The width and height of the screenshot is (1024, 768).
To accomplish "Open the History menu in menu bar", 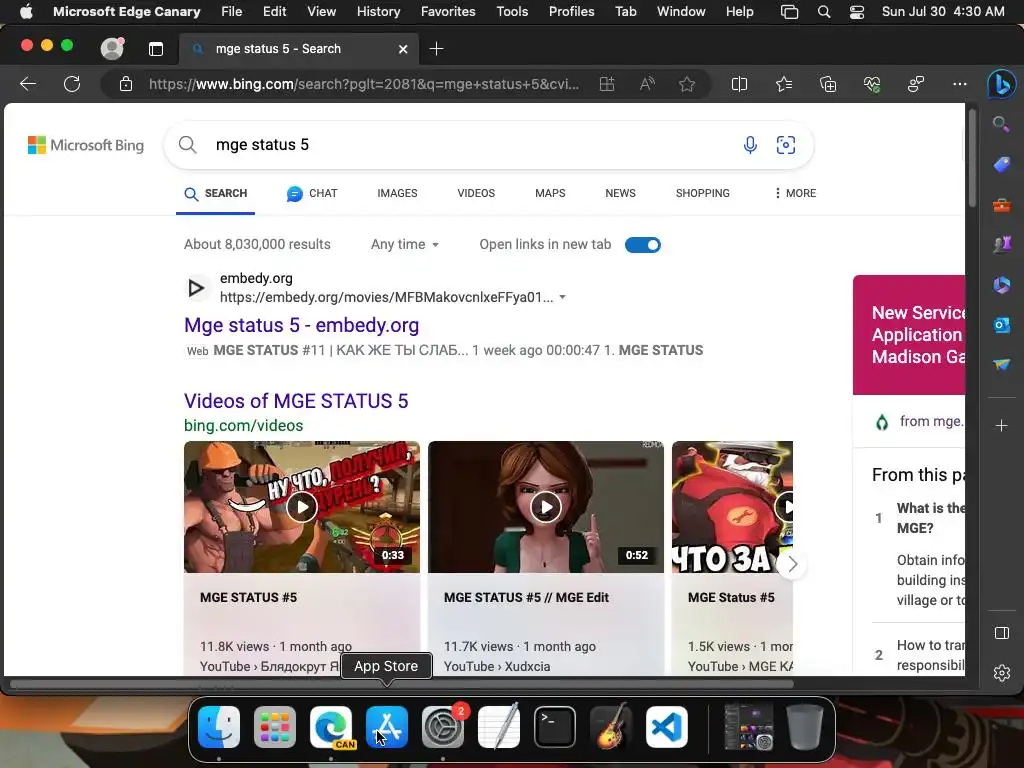I will pos(378,12).
